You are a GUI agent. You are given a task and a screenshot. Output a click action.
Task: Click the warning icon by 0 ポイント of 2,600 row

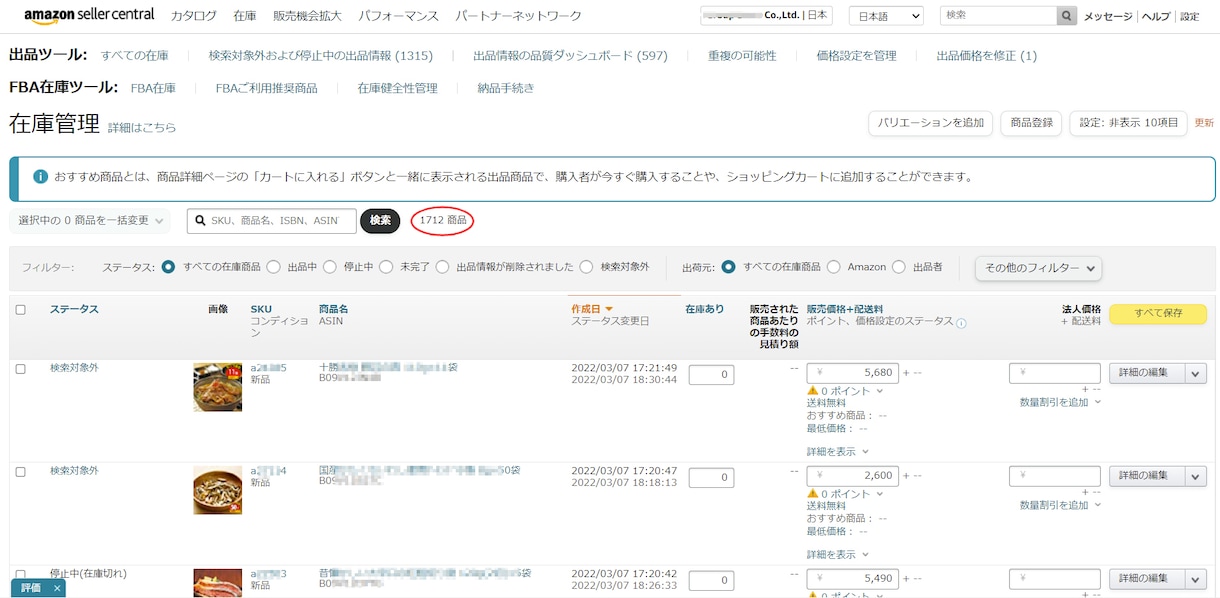pos(813,494)
